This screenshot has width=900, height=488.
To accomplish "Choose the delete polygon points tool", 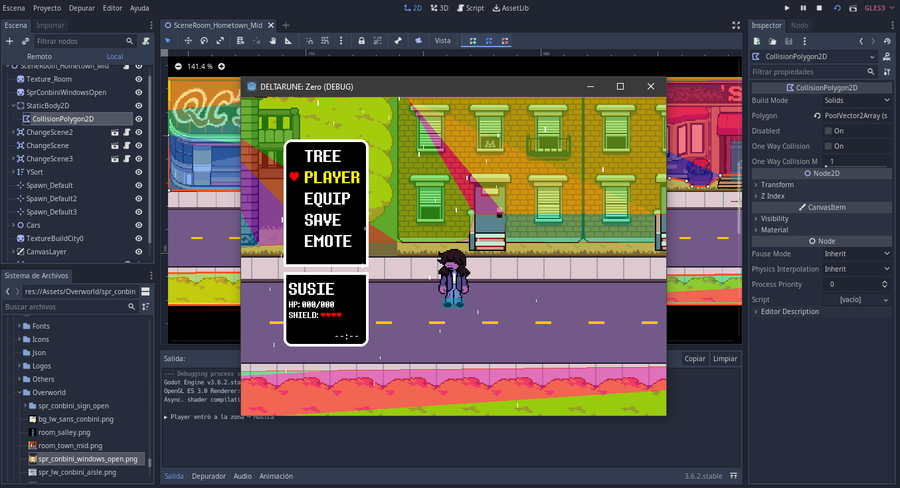I will tap(505, 41).
